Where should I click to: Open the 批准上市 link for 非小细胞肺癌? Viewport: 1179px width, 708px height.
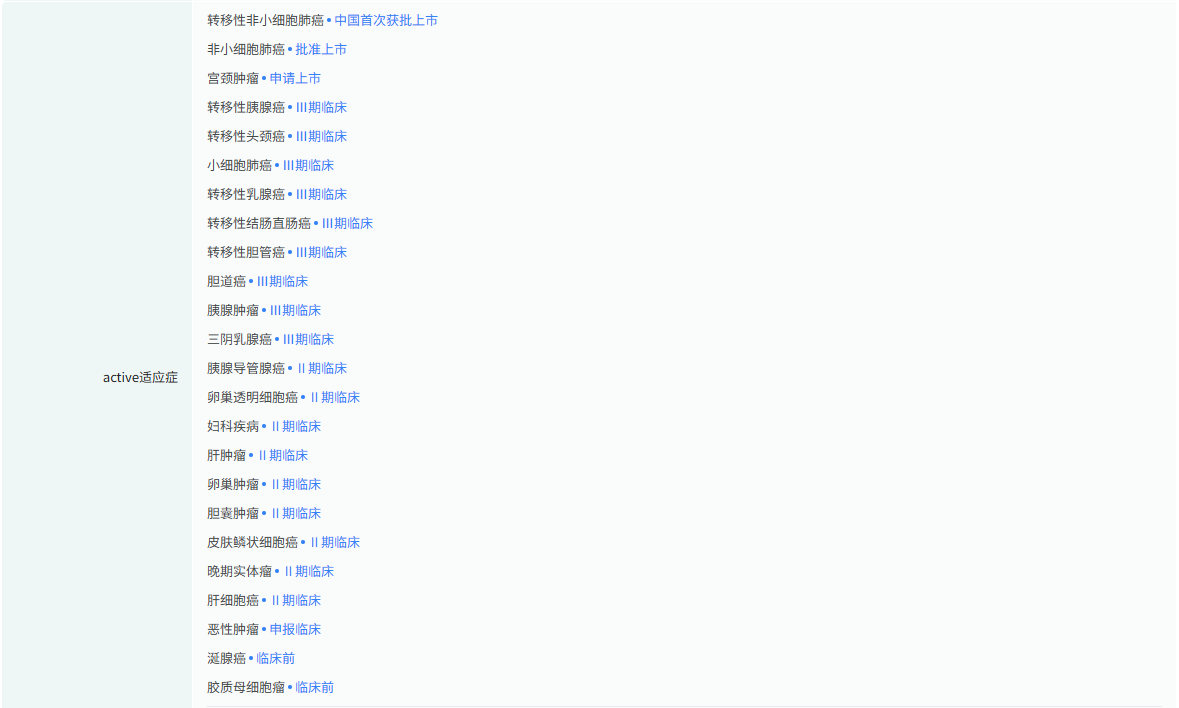pos(321,50)
